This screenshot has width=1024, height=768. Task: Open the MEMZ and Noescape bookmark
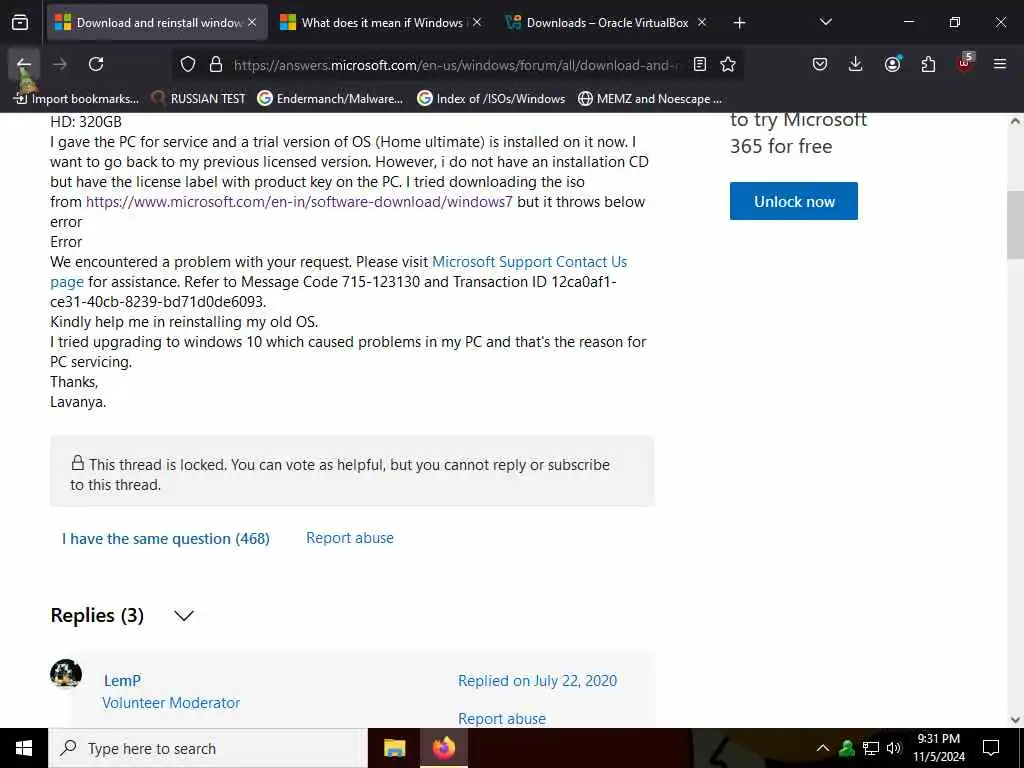coord(650,99)
